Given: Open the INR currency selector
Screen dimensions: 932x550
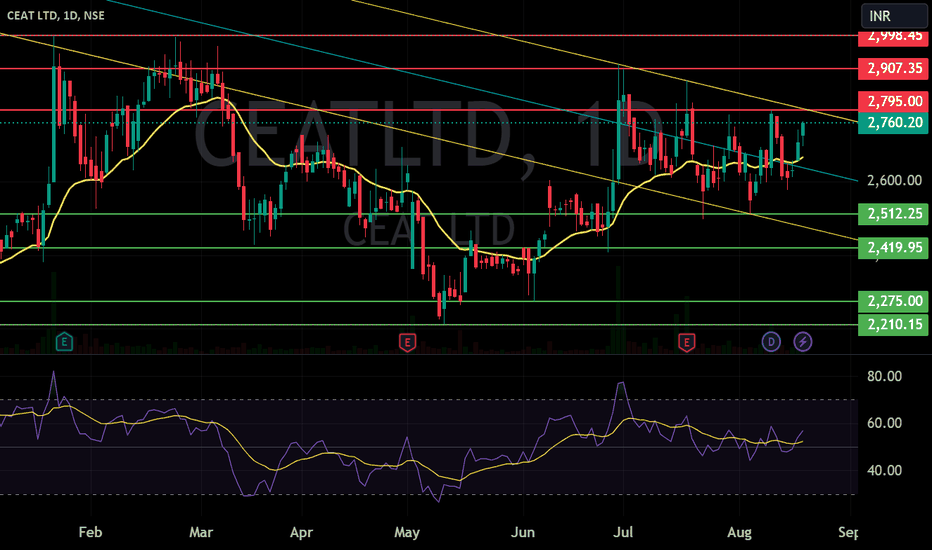Looking at the screenshot, I should (x=893, y=15).
